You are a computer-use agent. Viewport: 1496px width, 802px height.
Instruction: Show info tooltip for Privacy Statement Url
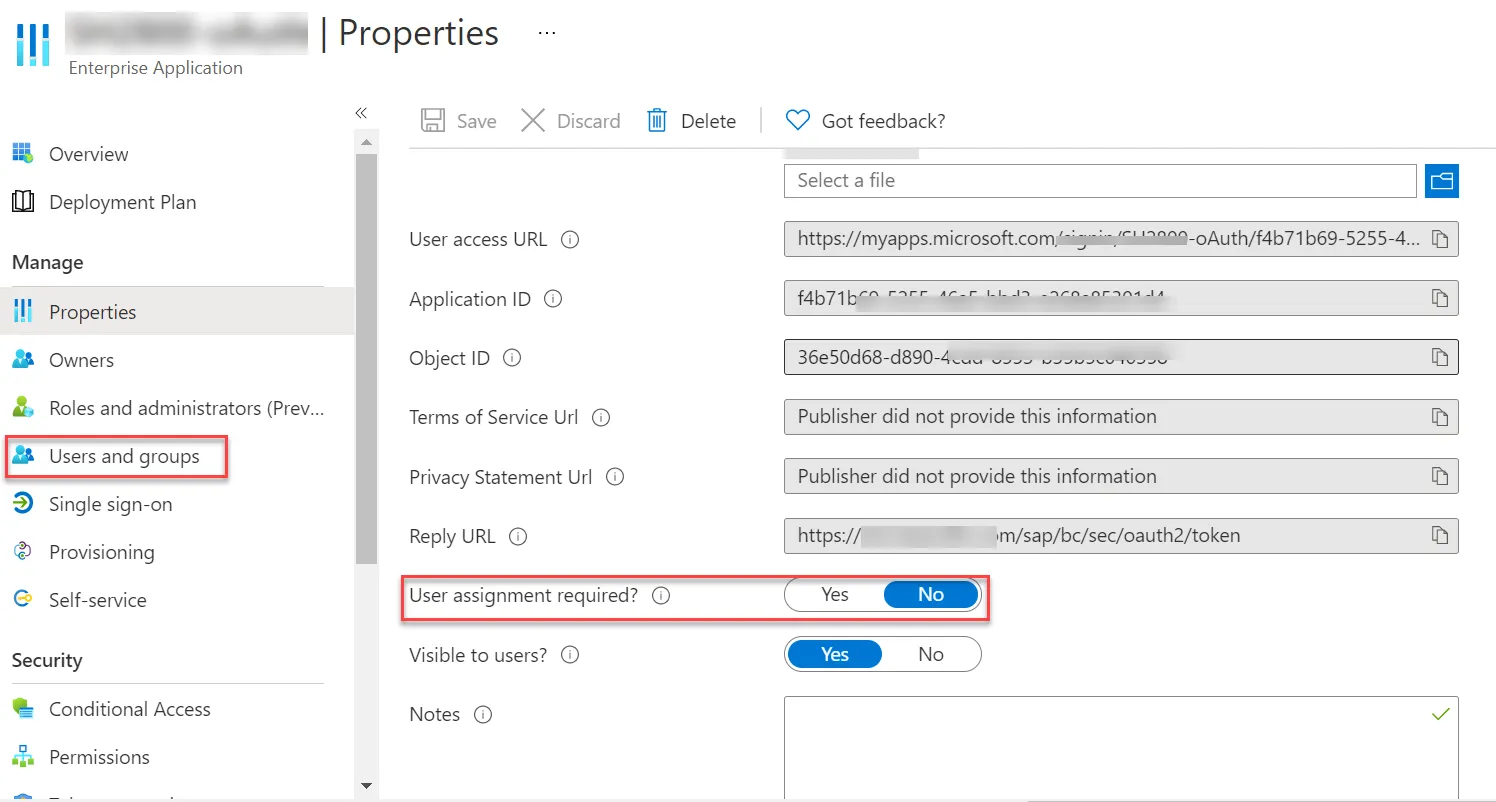coord(615,477)
